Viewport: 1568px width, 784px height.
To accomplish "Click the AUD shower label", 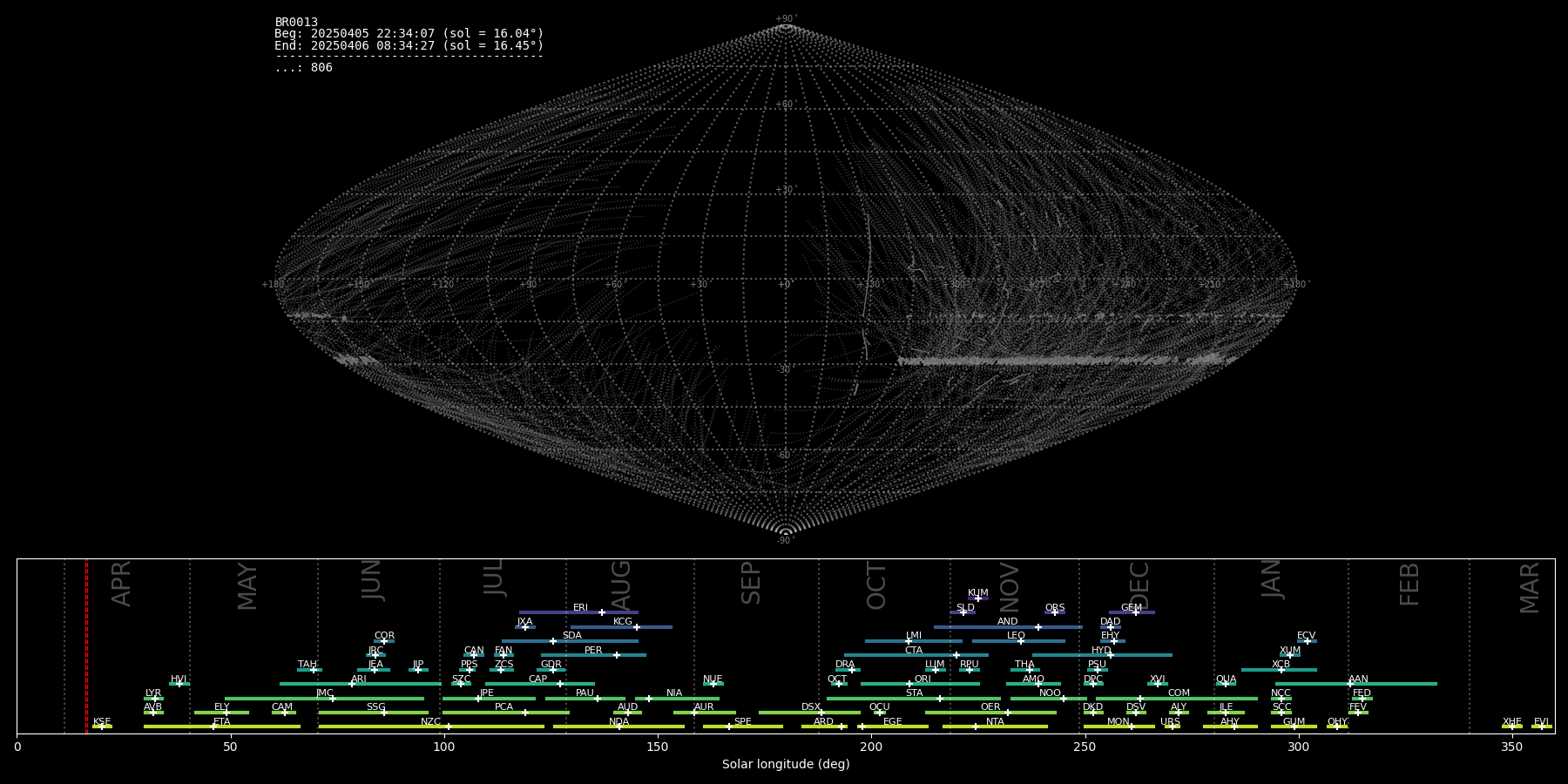I will click(627, 707).
